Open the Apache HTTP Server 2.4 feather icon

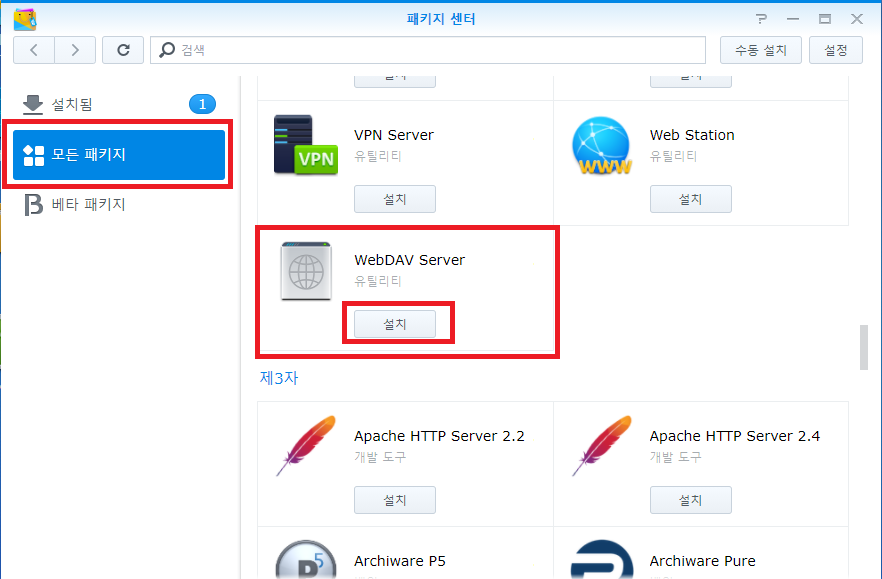coord(601,446)
